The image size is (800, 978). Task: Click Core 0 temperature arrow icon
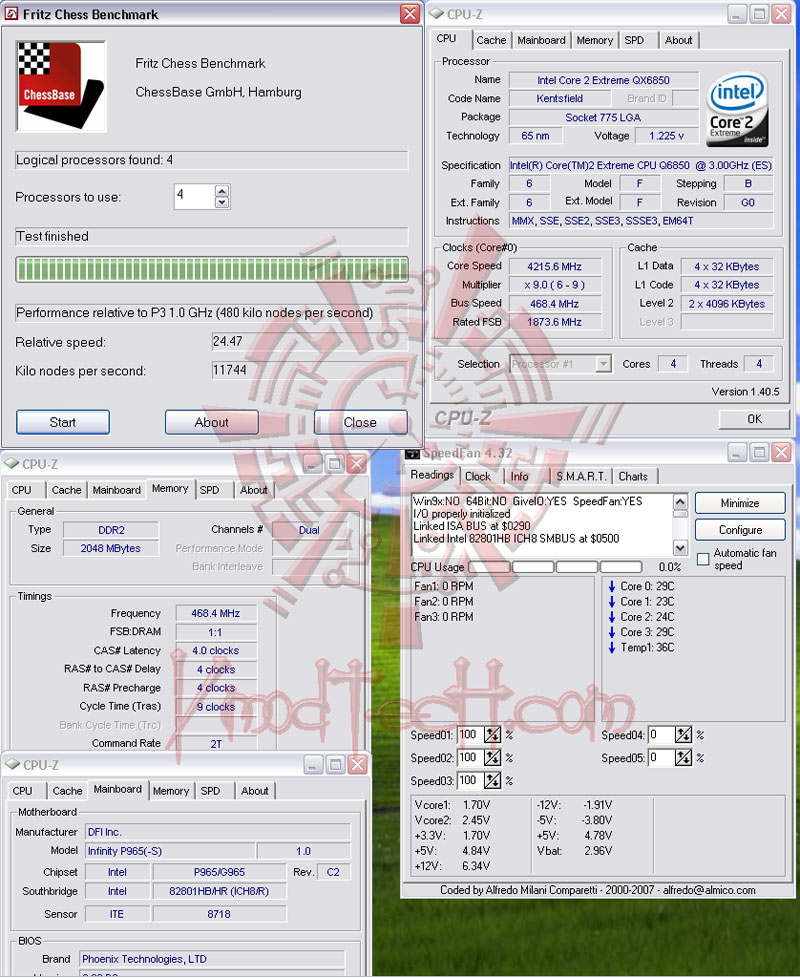tap(612, 586)
